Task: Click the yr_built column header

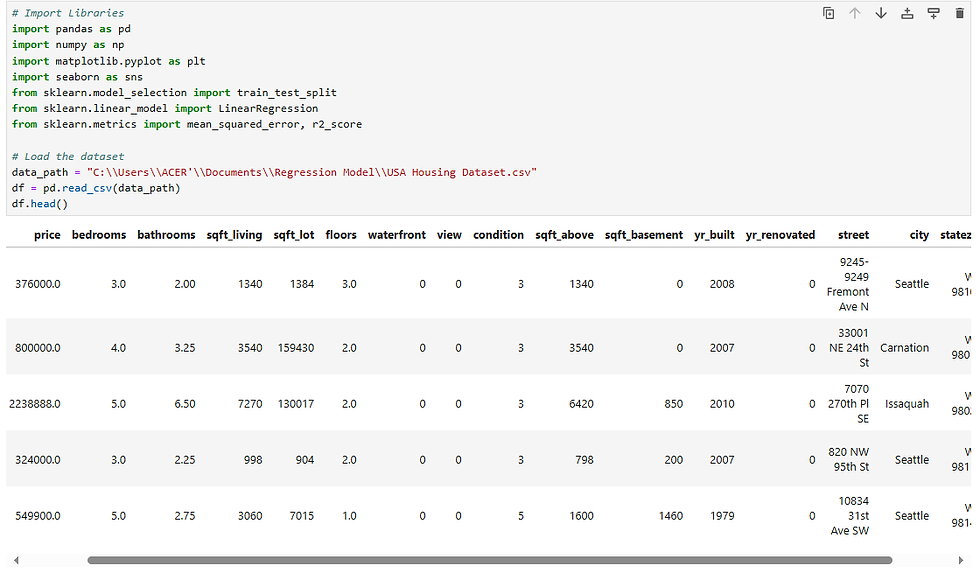Action: click(714, 235)
